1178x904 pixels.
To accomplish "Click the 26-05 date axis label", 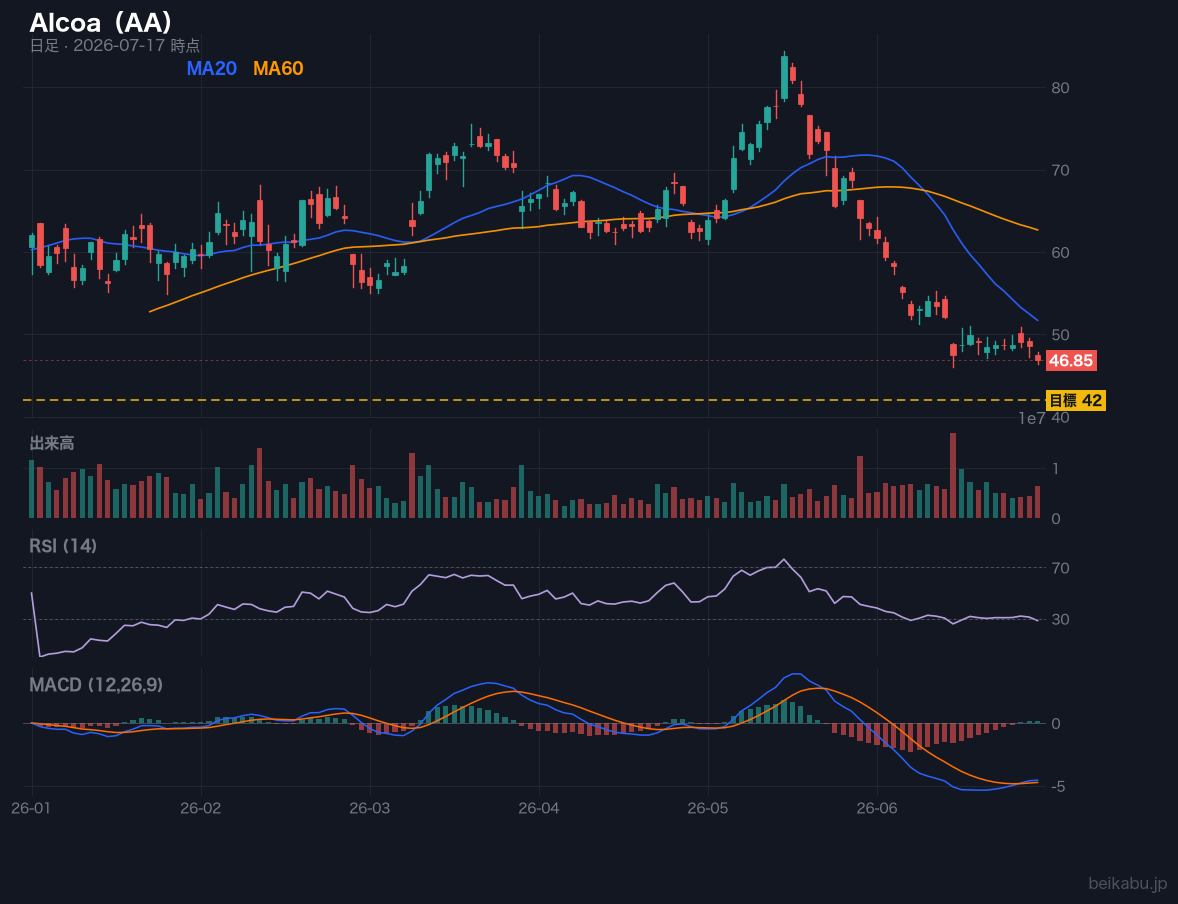I will pyautogui.click(x=708, y=809).
